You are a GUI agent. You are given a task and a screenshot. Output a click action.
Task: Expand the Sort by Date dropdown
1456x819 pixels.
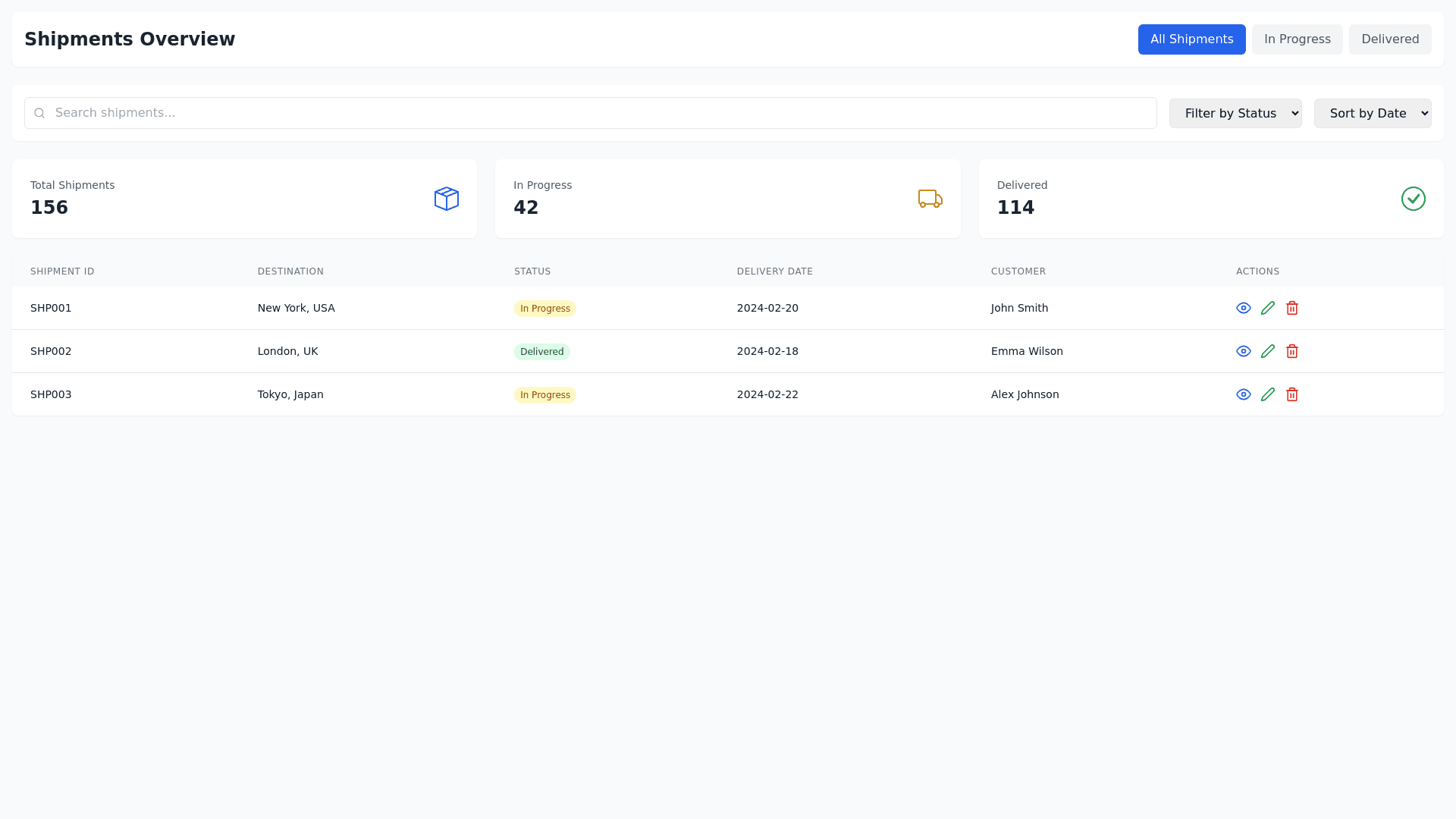point(1372,113)
